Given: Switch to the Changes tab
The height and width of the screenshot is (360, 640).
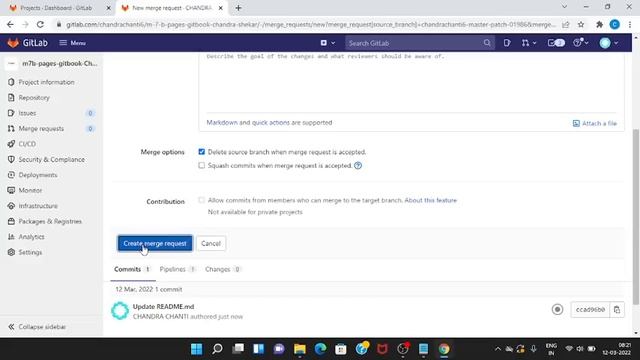Looking at the screenshot, I should (223, 269).
